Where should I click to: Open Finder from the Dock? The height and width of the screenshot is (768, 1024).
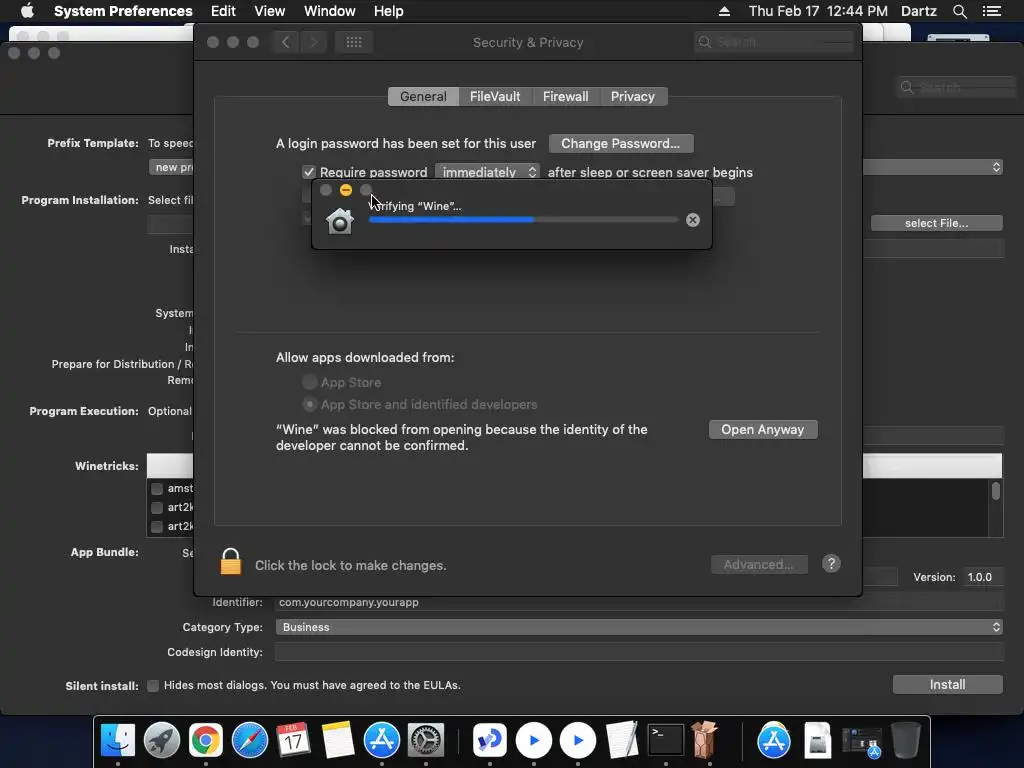coord(118,740)
